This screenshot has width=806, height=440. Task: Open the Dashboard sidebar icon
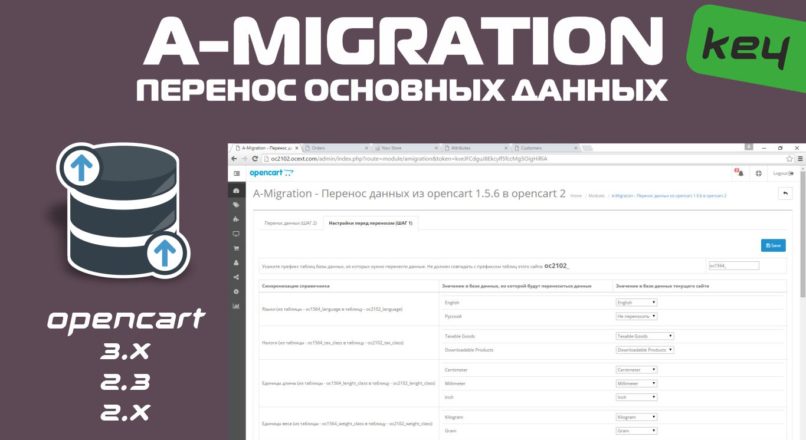[236, 191]
